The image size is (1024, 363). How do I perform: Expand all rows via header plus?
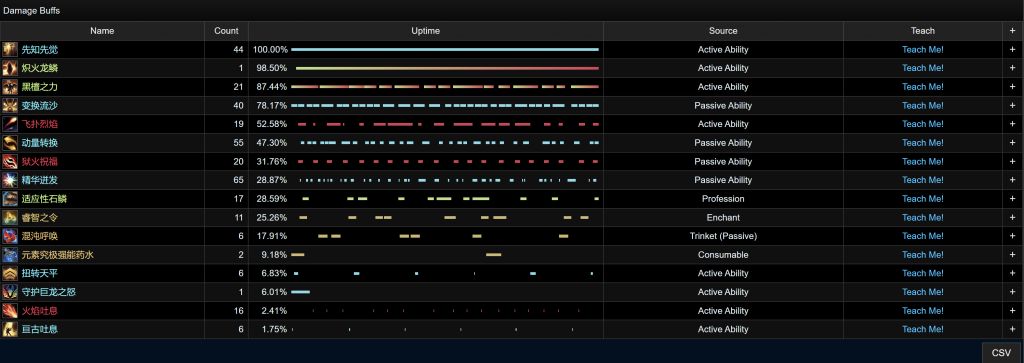(1012, 31)
